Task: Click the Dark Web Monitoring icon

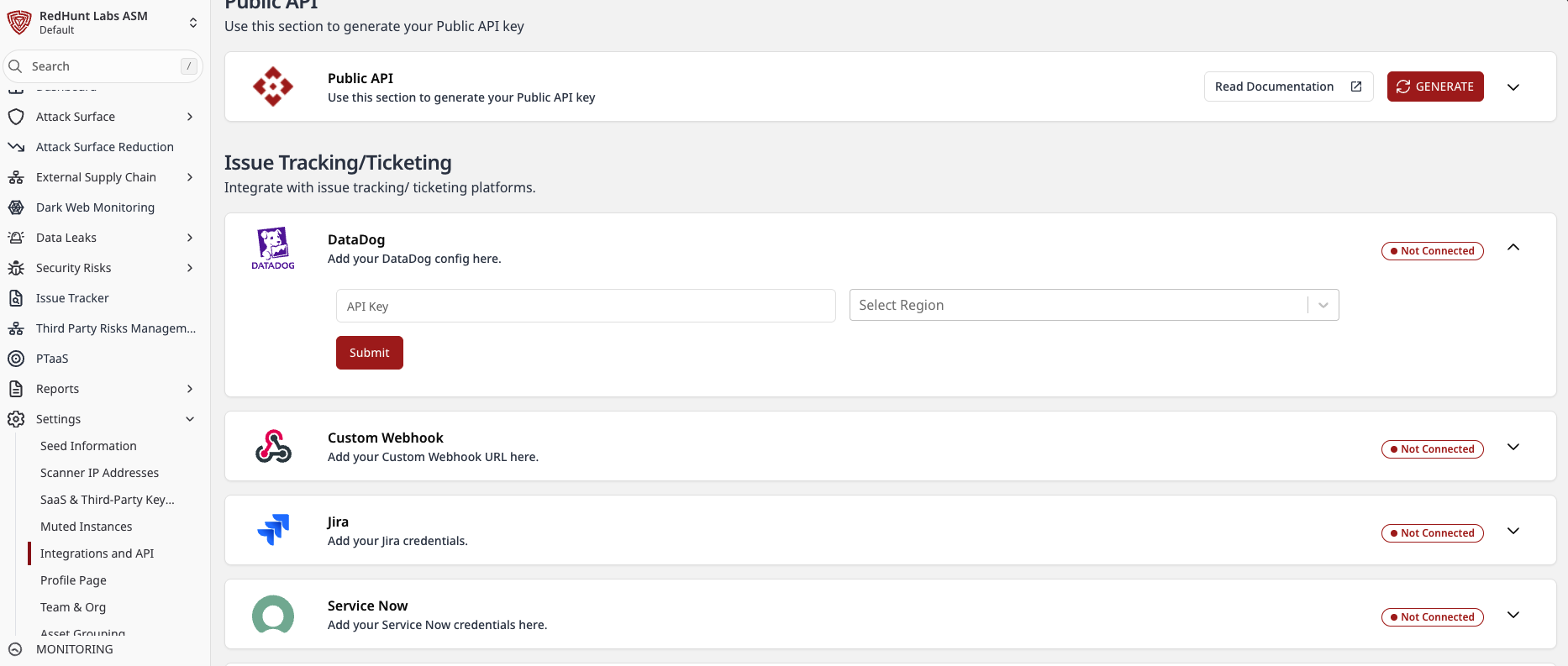Action: (16, 207)
